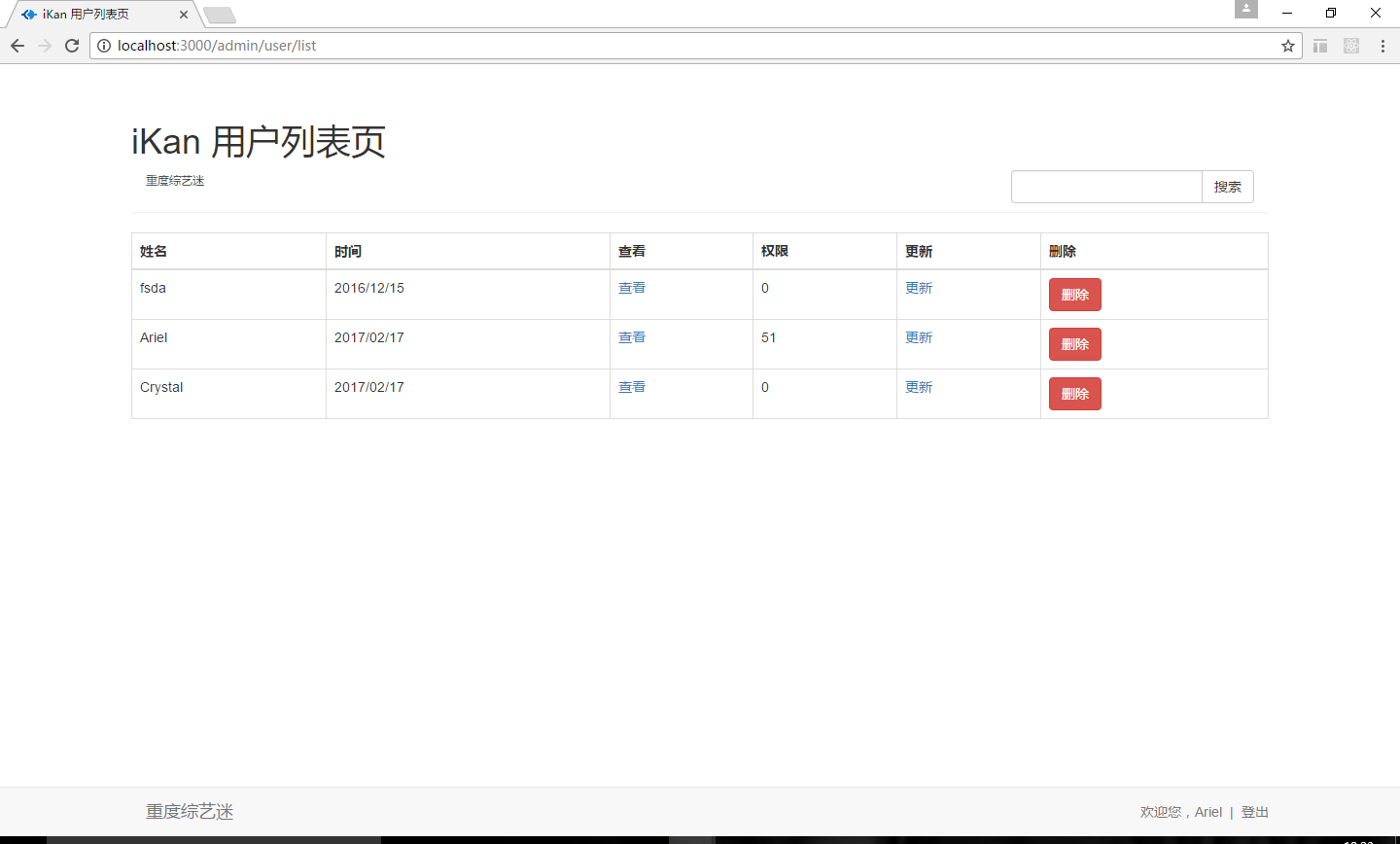Screen dimensions: 1400x844
Task: Open the Chrome three-dot menu
Action: pyautogui.click(x=1382, y=46)
